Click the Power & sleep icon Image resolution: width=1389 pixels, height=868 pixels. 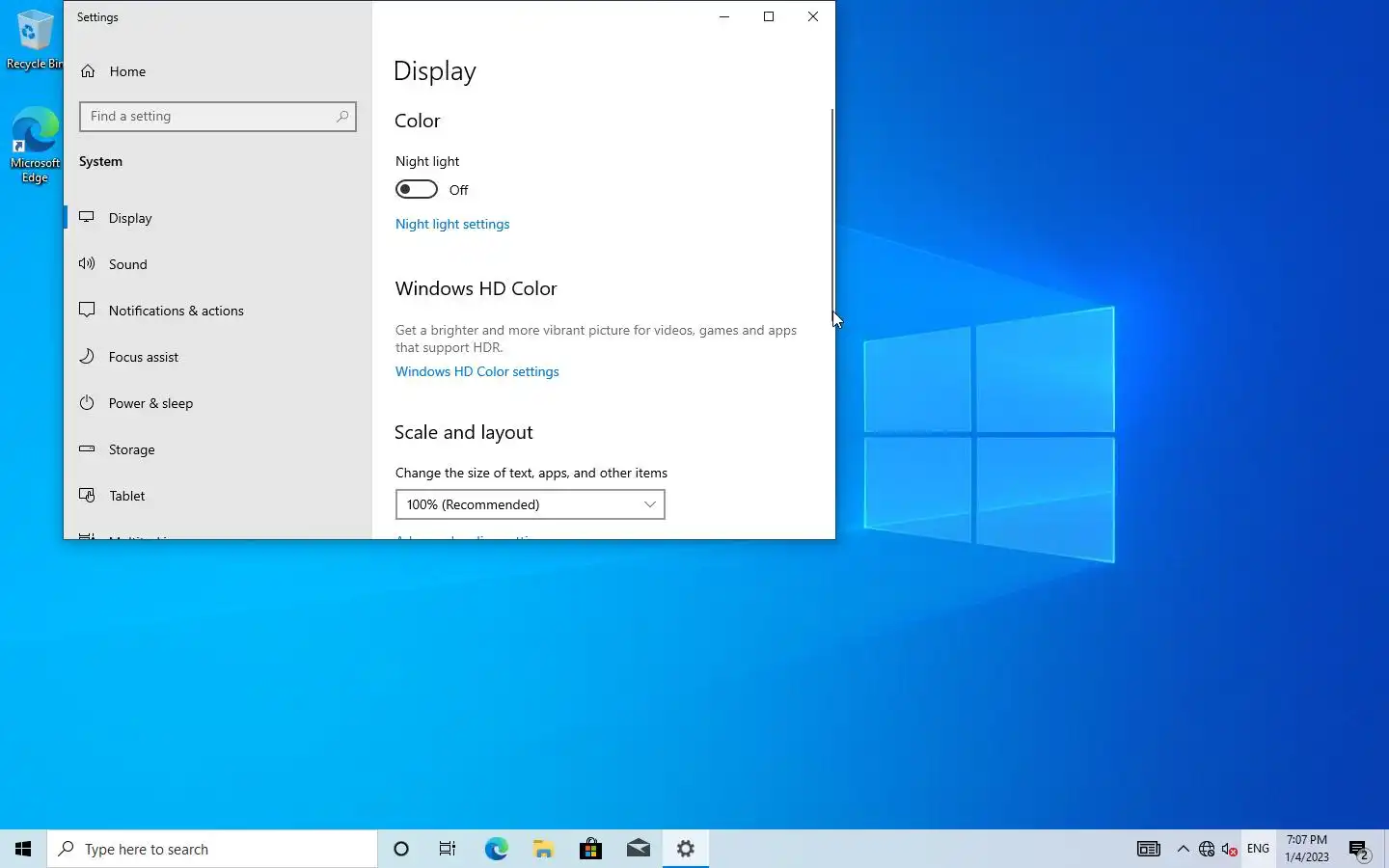(87, 403)
